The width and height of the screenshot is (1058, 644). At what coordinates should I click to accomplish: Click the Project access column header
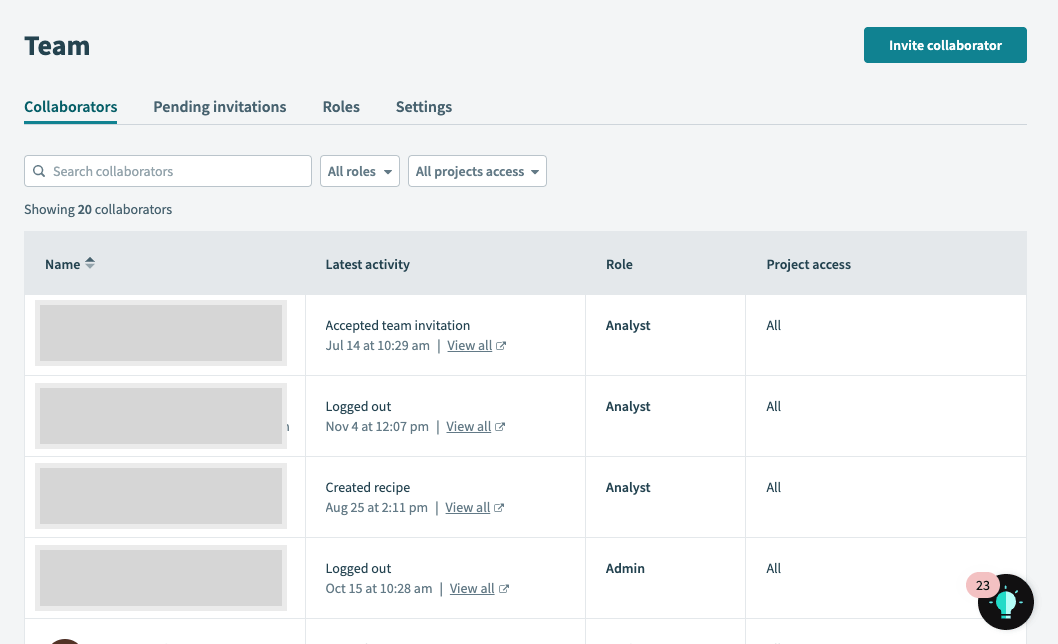(808, 265)
